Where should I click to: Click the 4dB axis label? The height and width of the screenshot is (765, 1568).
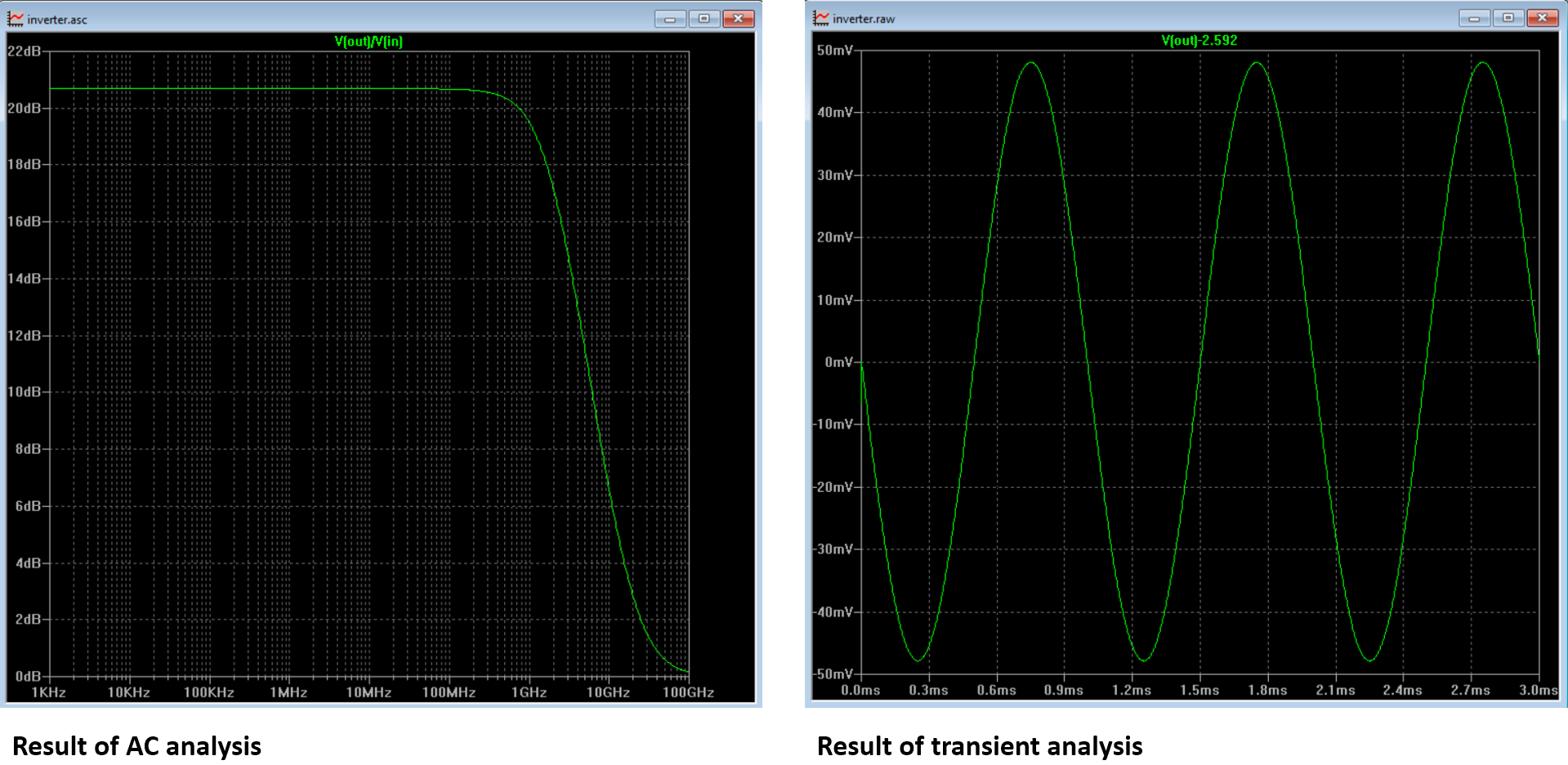29,563
